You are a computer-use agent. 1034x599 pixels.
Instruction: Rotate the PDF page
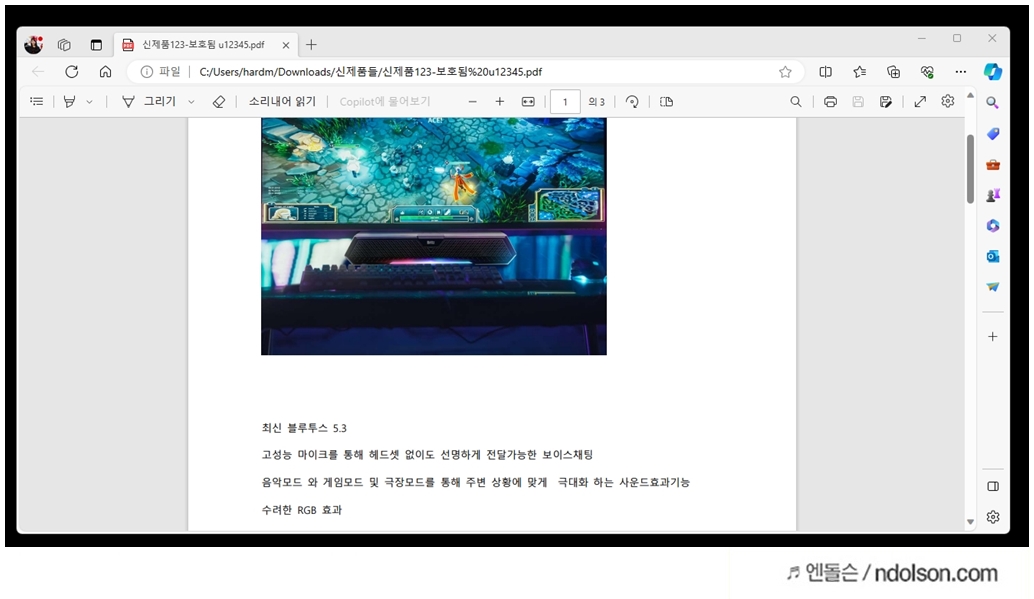tap(632, 102)
